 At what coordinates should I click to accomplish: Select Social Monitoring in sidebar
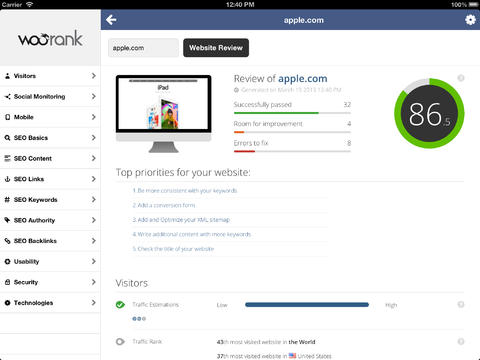point(50,97)
